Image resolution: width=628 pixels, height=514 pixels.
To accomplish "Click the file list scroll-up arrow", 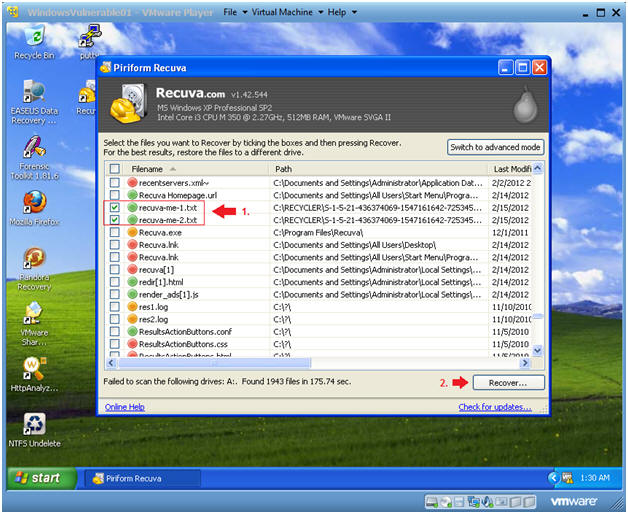I will coord(538,168).
